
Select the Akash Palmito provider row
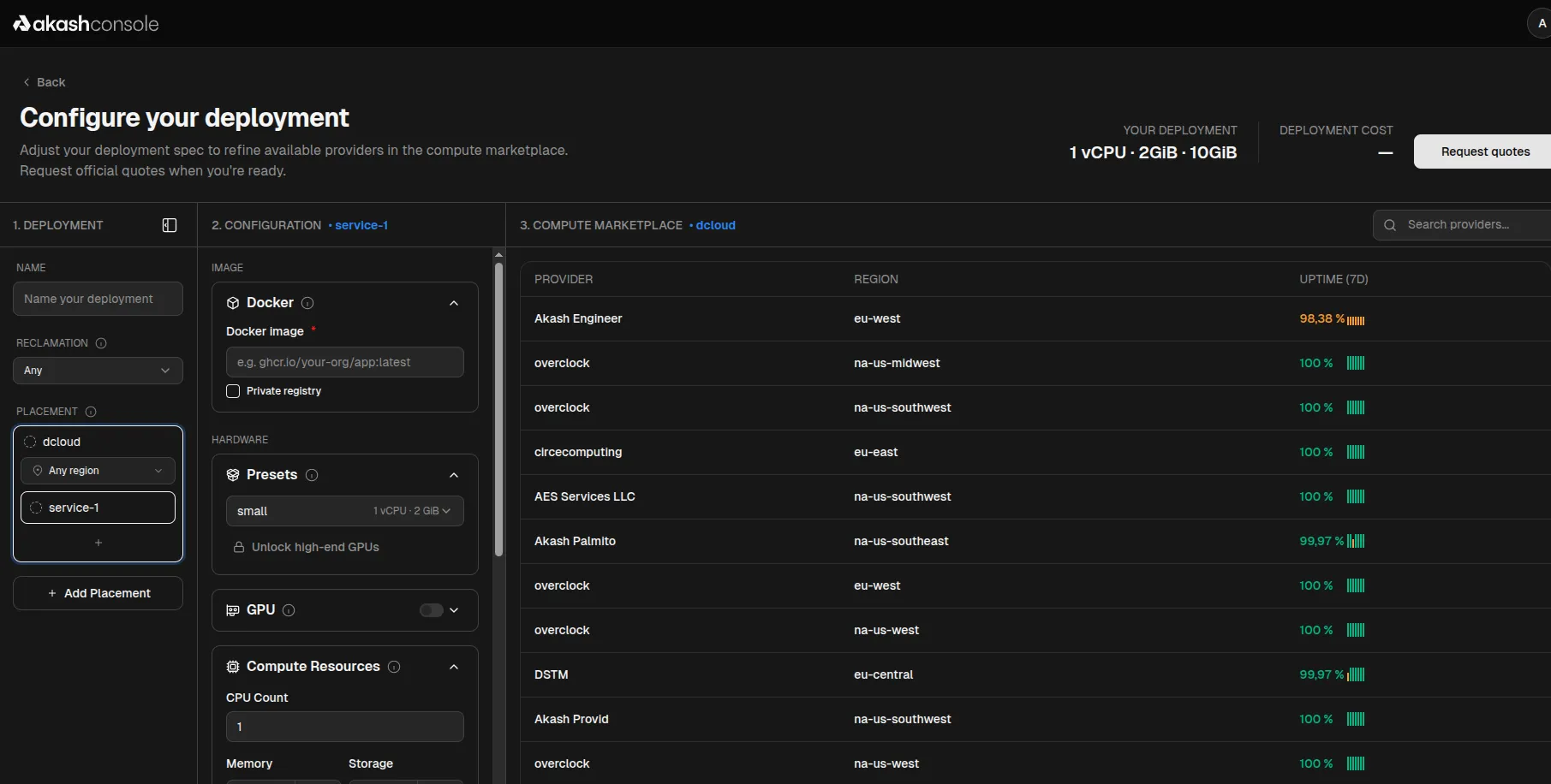coord(1035,541)
